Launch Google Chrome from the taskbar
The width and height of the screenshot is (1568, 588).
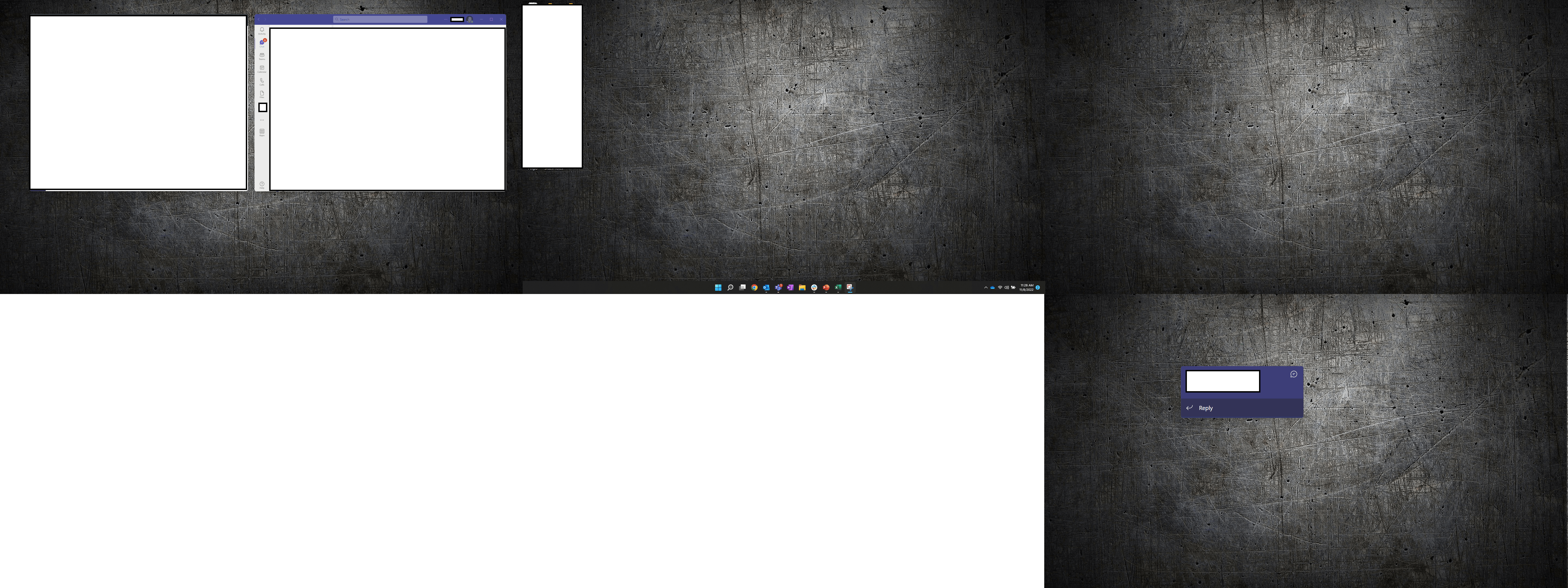754,287
